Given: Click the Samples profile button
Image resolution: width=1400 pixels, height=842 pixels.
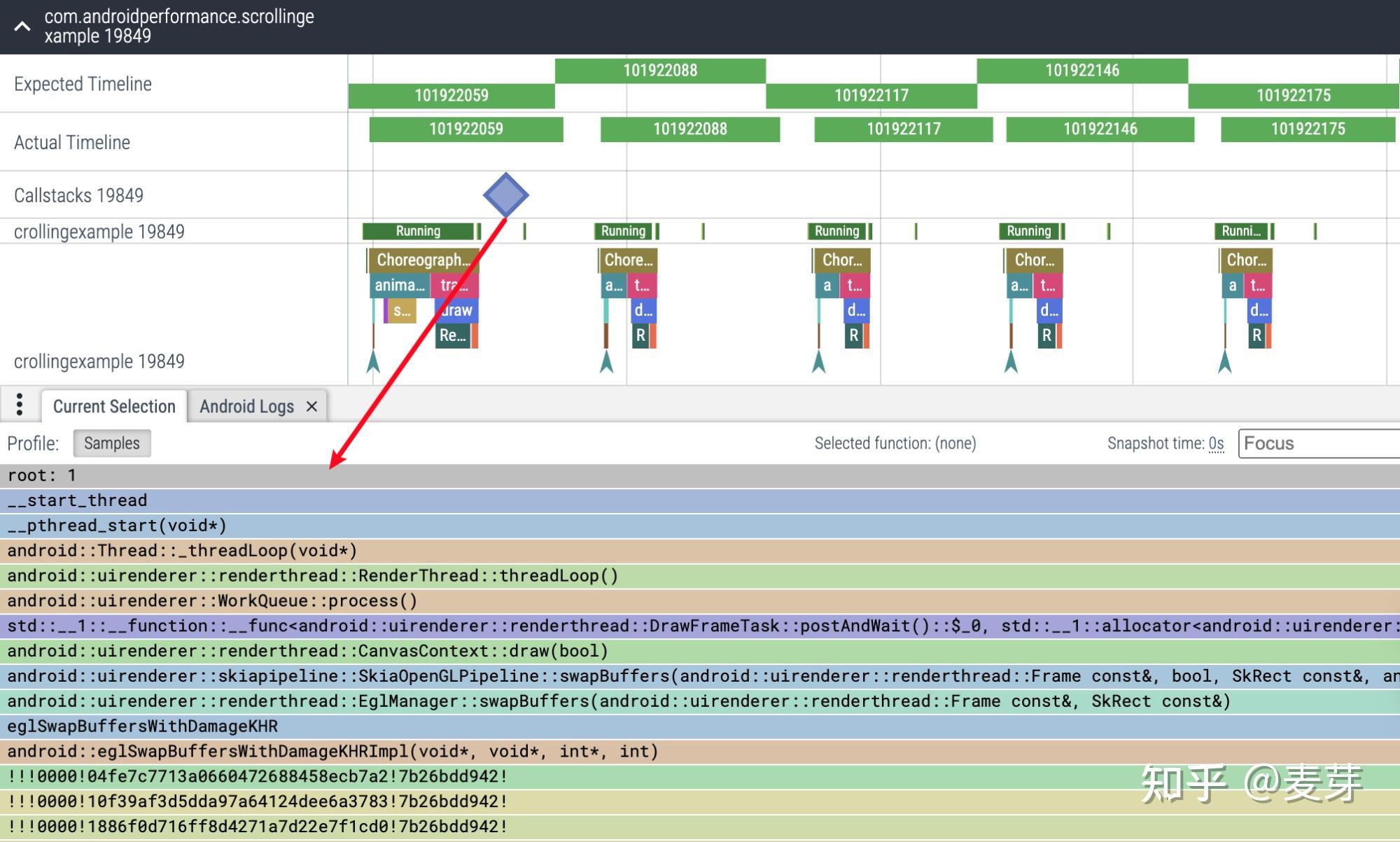Looking at the screenshot, I should click(112, 443).
